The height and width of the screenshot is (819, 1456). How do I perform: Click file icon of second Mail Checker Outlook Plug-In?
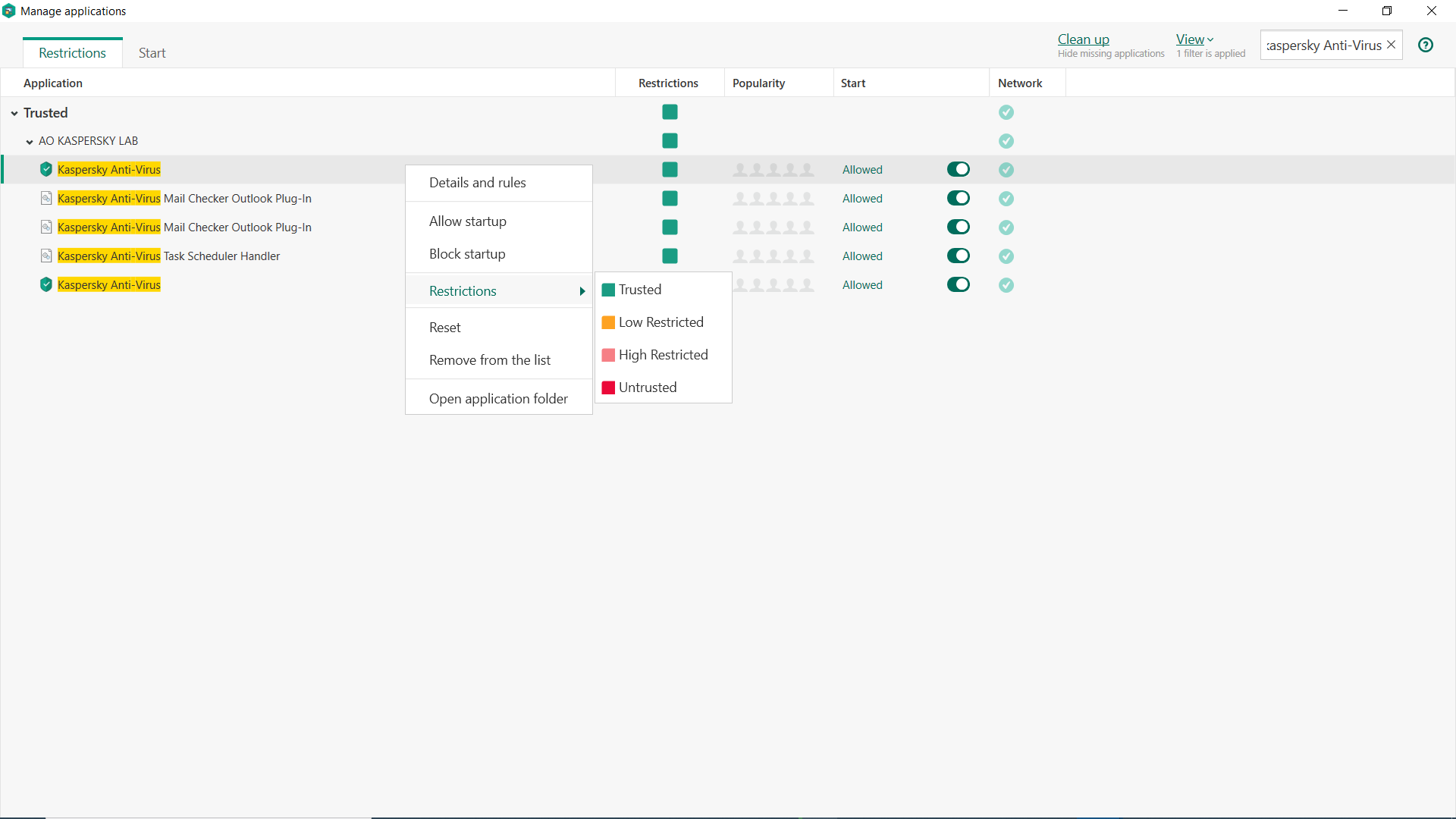pyautogui.click(x=46, y=227)
